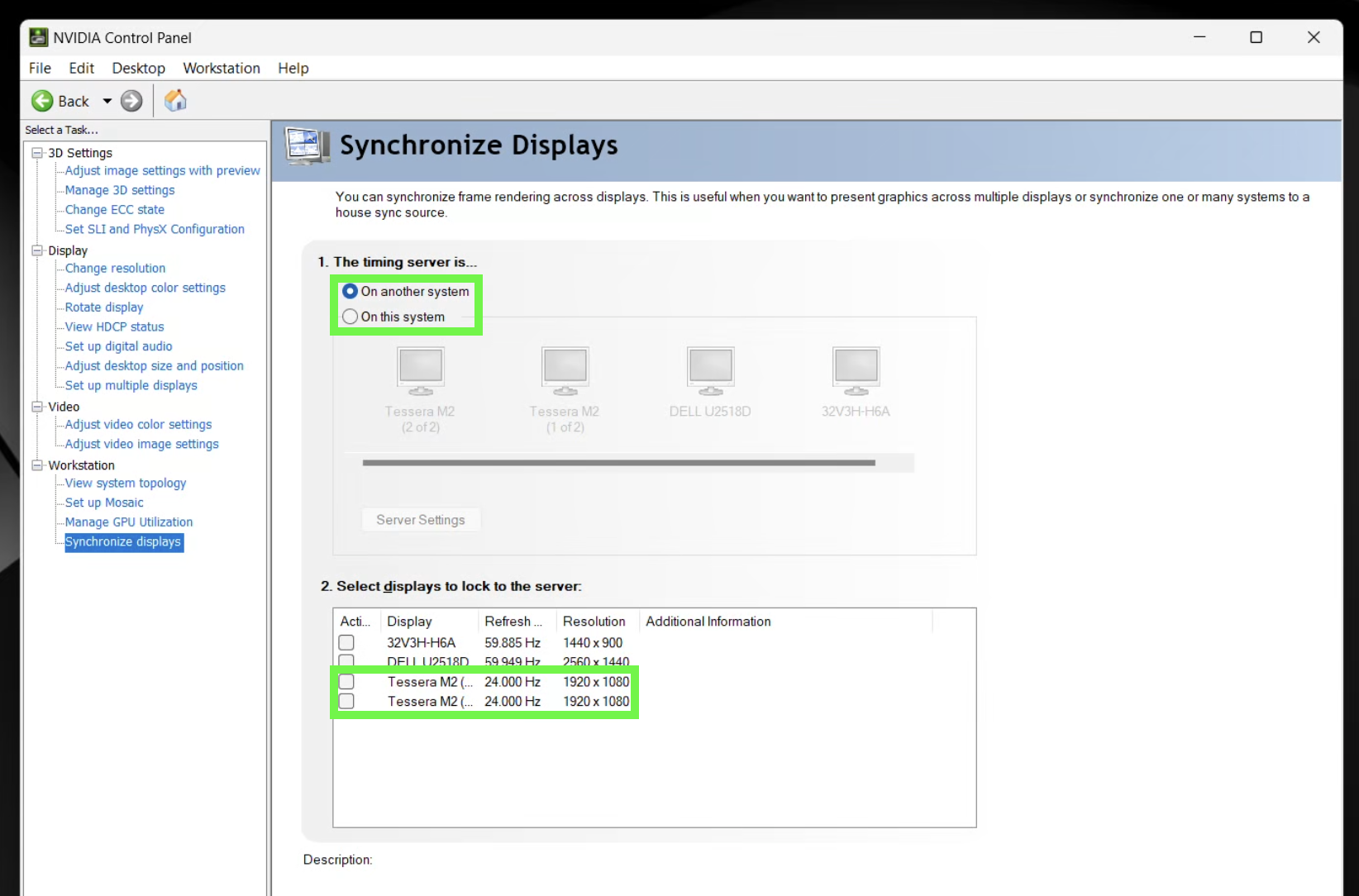Click the Server Settings button

[x=421, y=520]
